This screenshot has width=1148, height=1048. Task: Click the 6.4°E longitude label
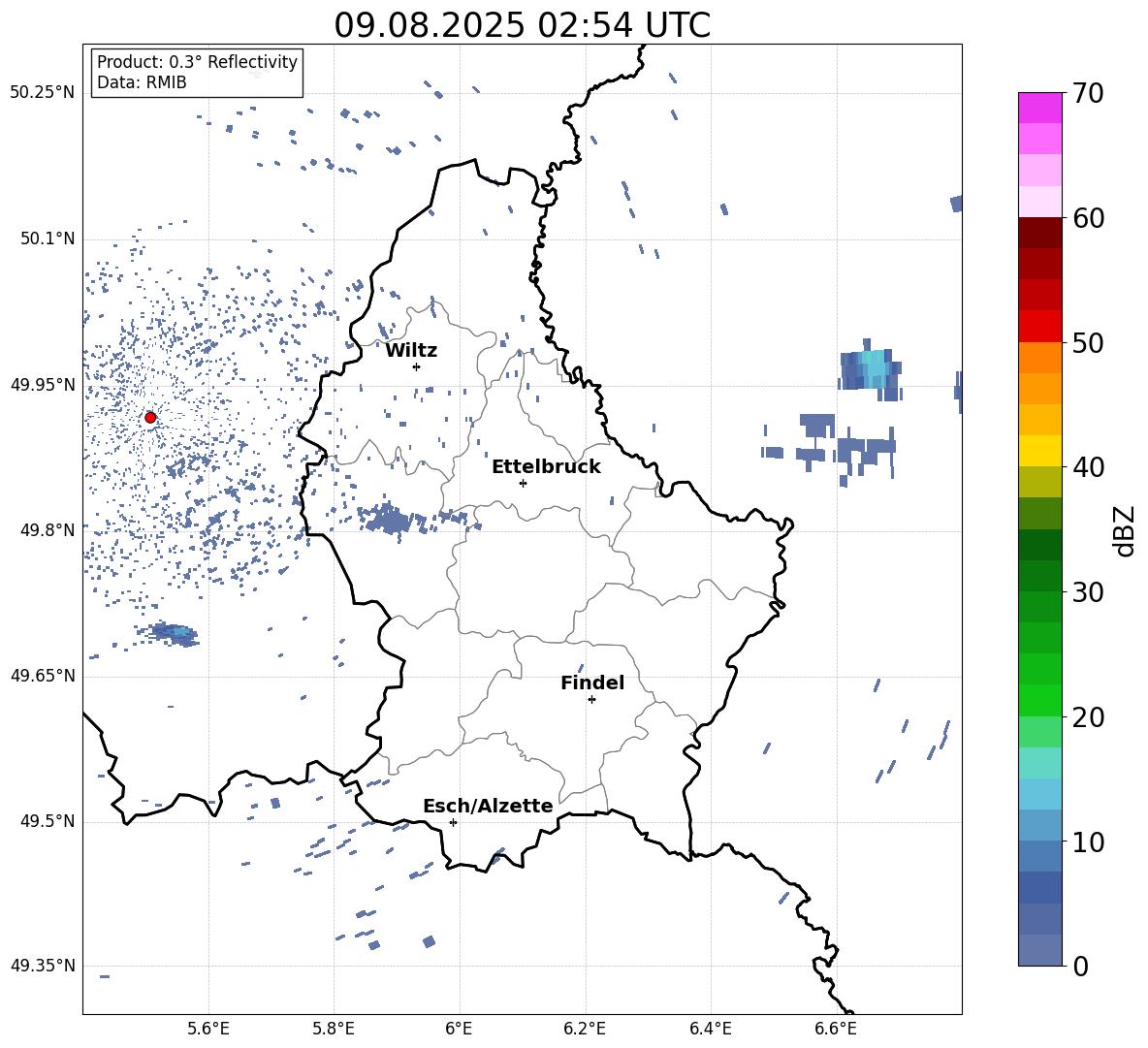point(710,1029)
